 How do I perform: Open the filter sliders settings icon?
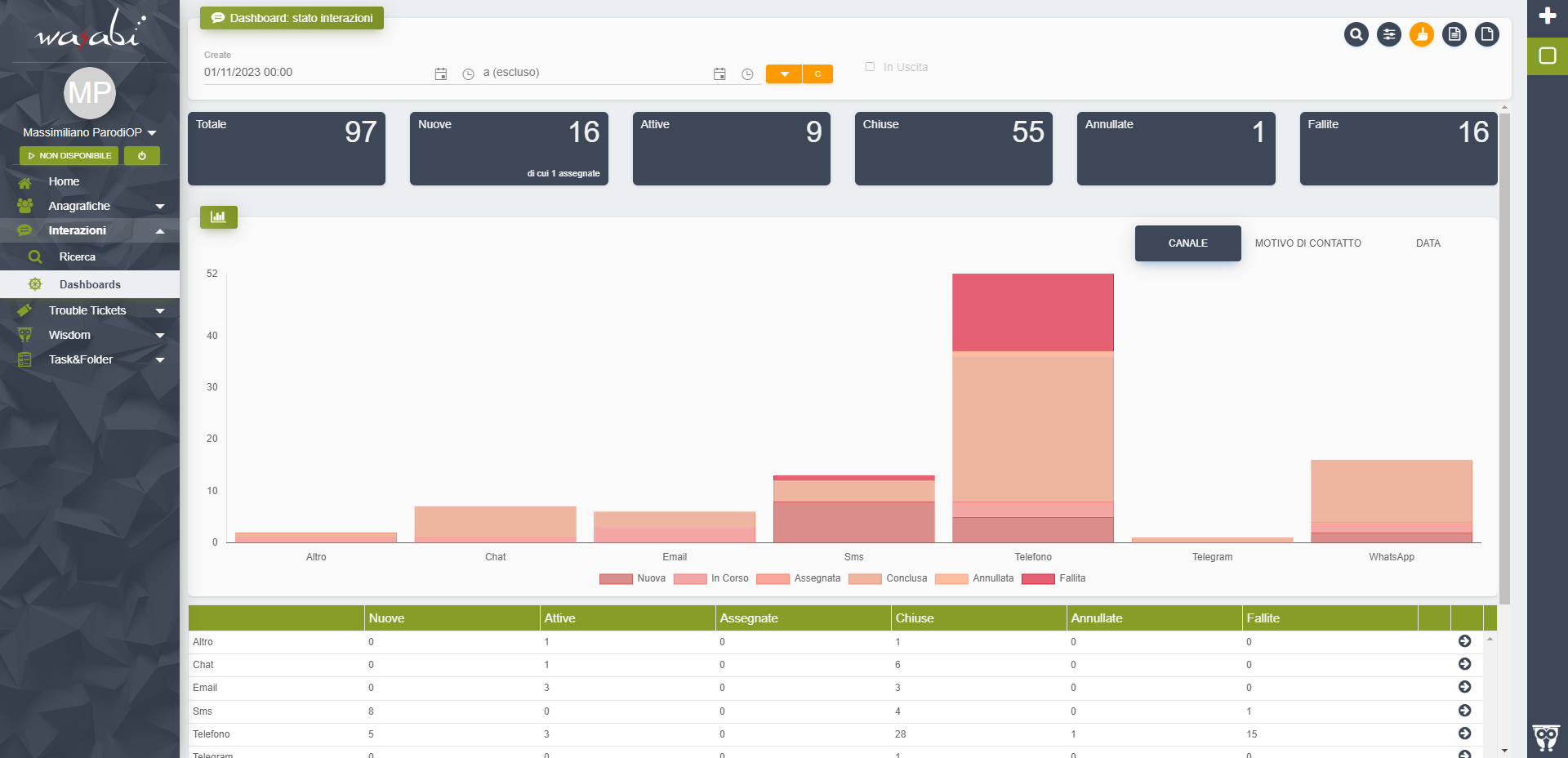[x=1388, y=34]
